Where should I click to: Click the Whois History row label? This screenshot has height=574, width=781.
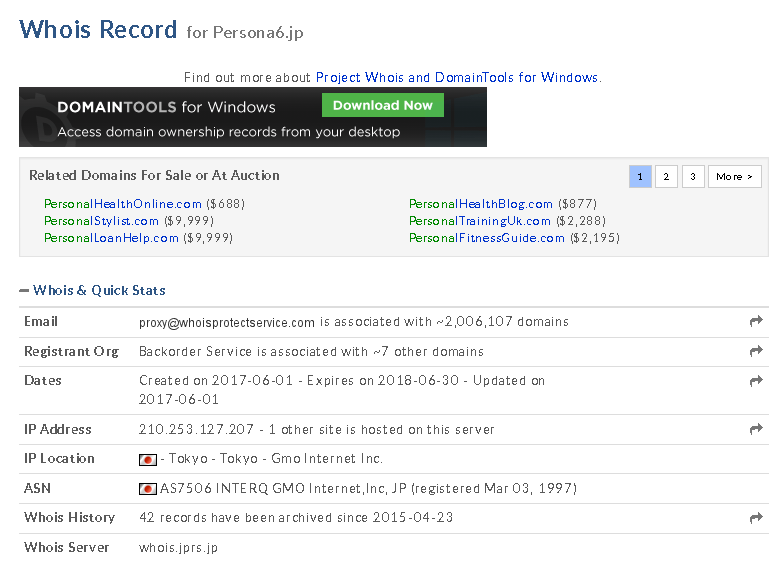[x=69, y=517]
